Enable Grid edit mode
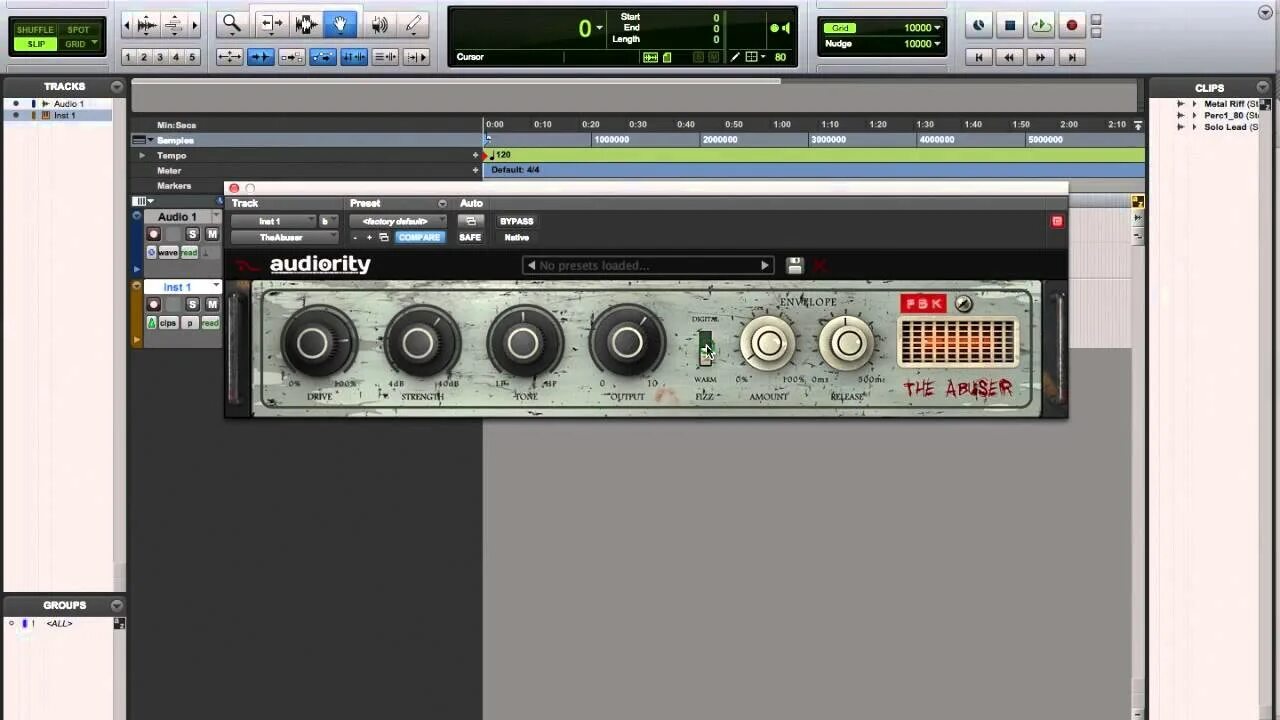1280x720 pixels. pyautogui.click(x=77, y=44)
